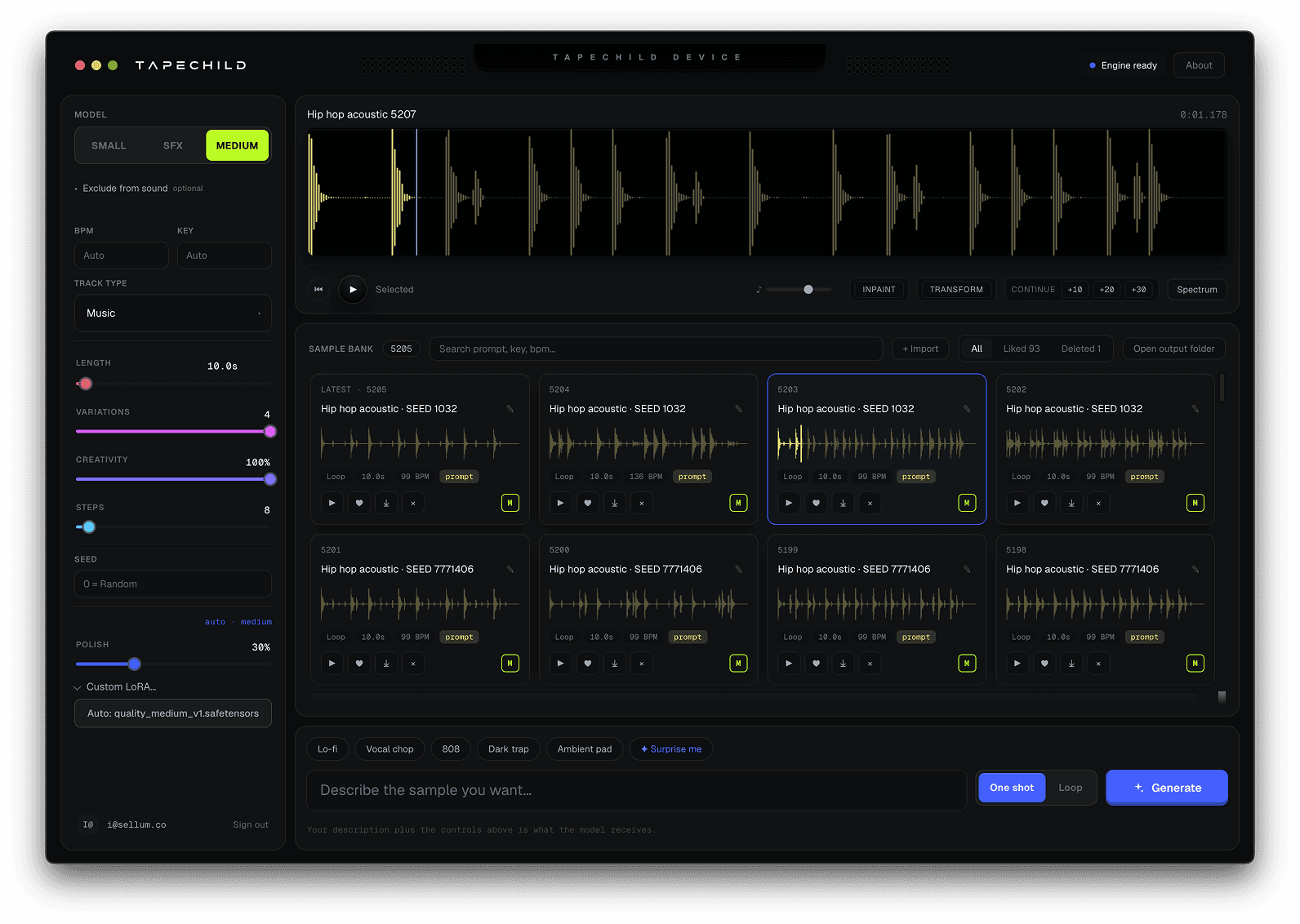
Task: Open the quality_medium_v1.safetensors LoRA selector
Action: (x=173, y=713)
